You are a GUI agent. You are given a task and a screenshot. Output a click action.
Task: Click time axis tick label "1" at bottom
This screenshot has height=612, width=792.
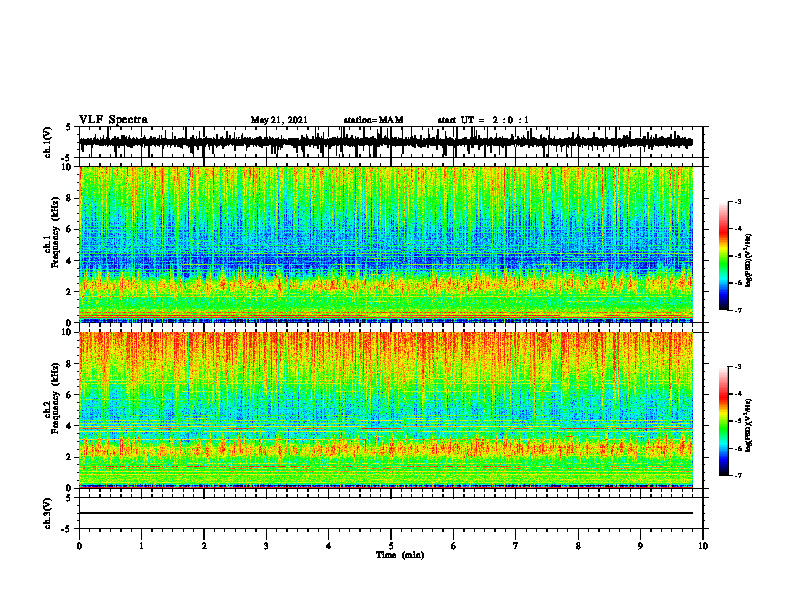(x=141, y=546)
